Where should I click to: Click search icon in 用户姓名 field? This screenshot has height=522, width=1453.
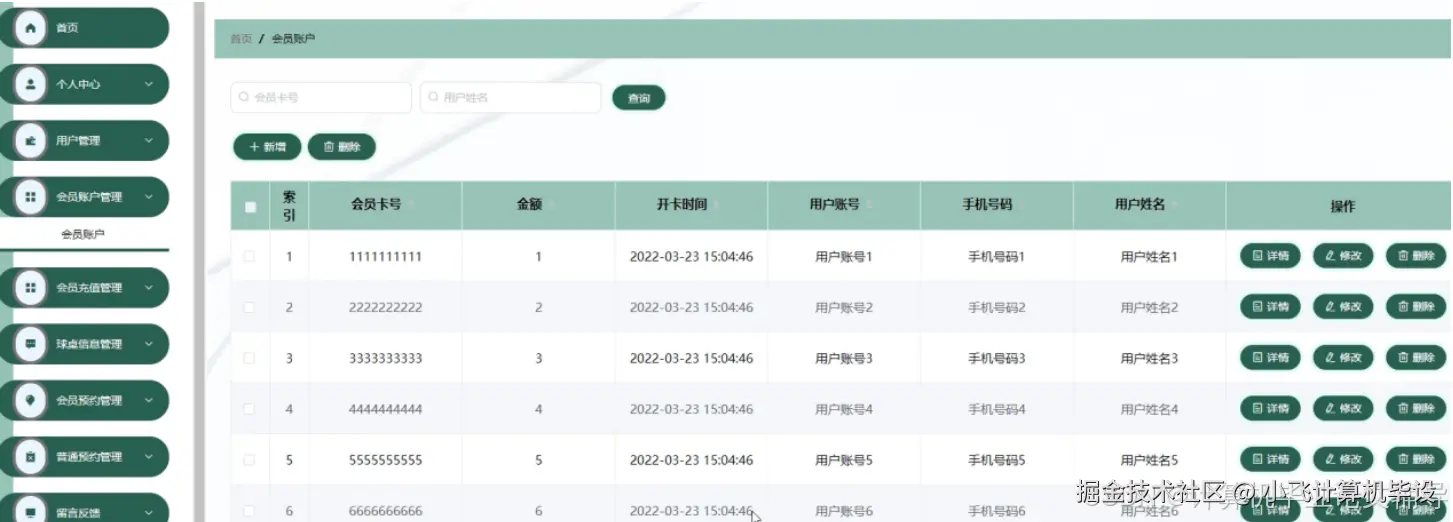433,98
